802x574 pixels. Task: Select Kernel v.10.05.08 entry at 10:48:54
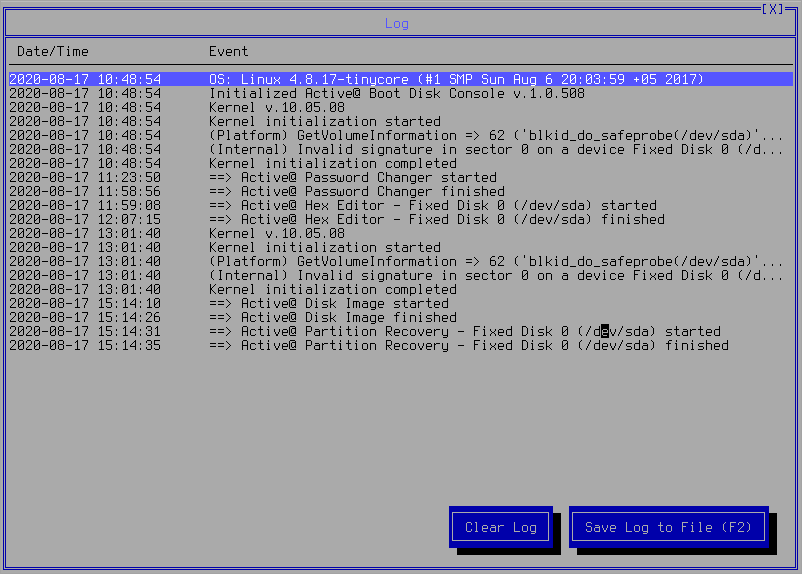coord(401,107)
